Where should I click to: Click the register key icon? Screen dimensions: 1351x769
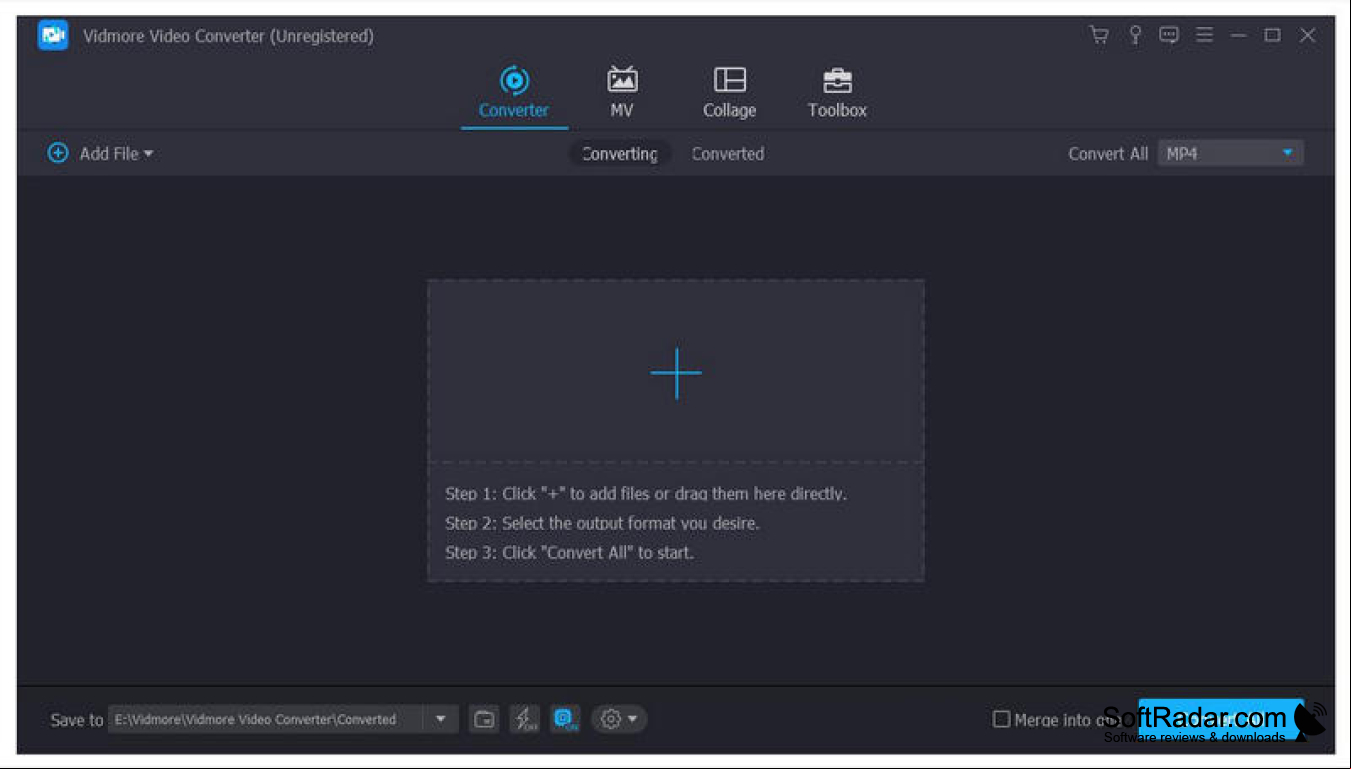(1135, 35)
